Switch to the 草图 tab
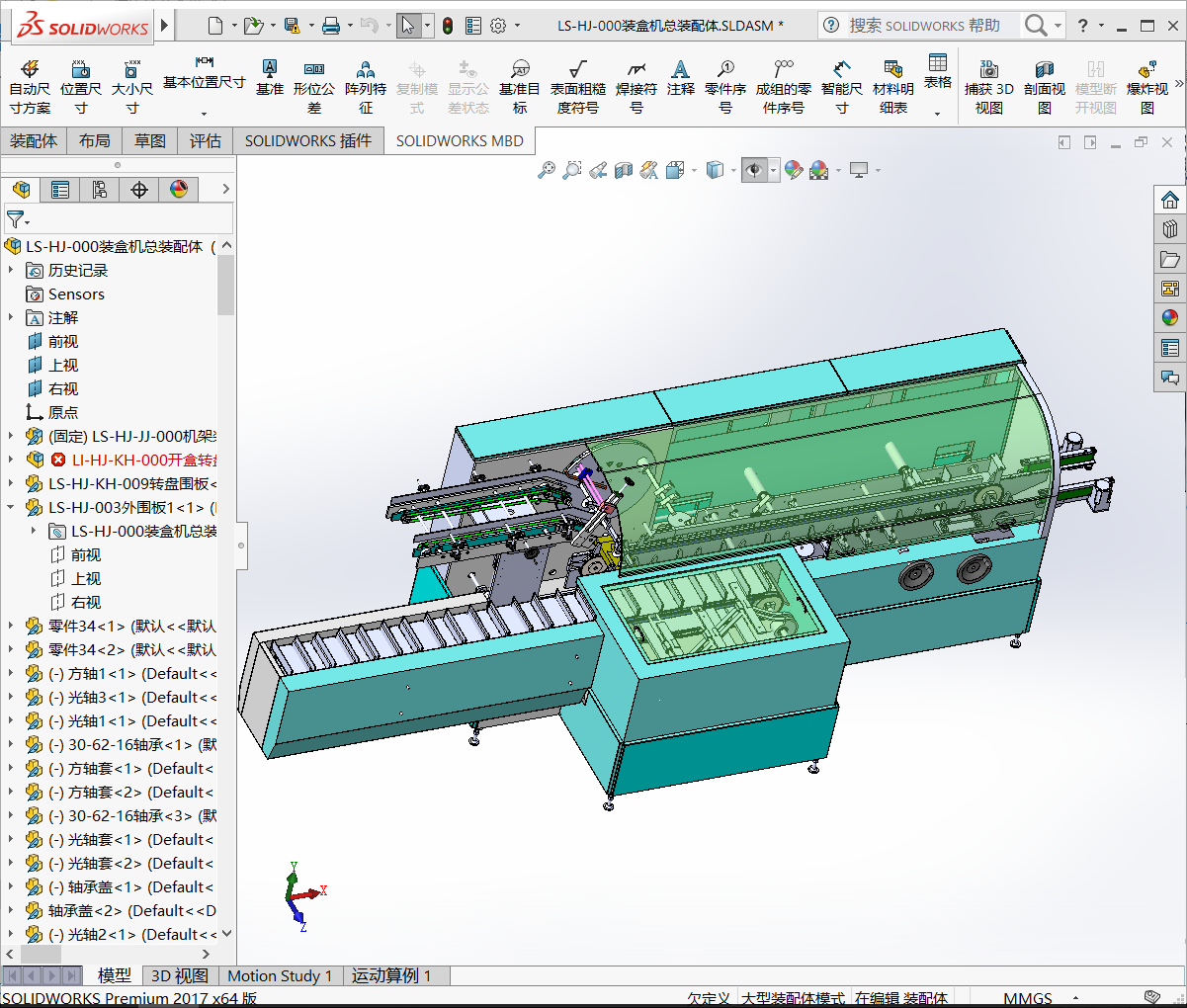Image resolution: width=1187 pixels, height=1008 pixels. click(x=150, y=141)
